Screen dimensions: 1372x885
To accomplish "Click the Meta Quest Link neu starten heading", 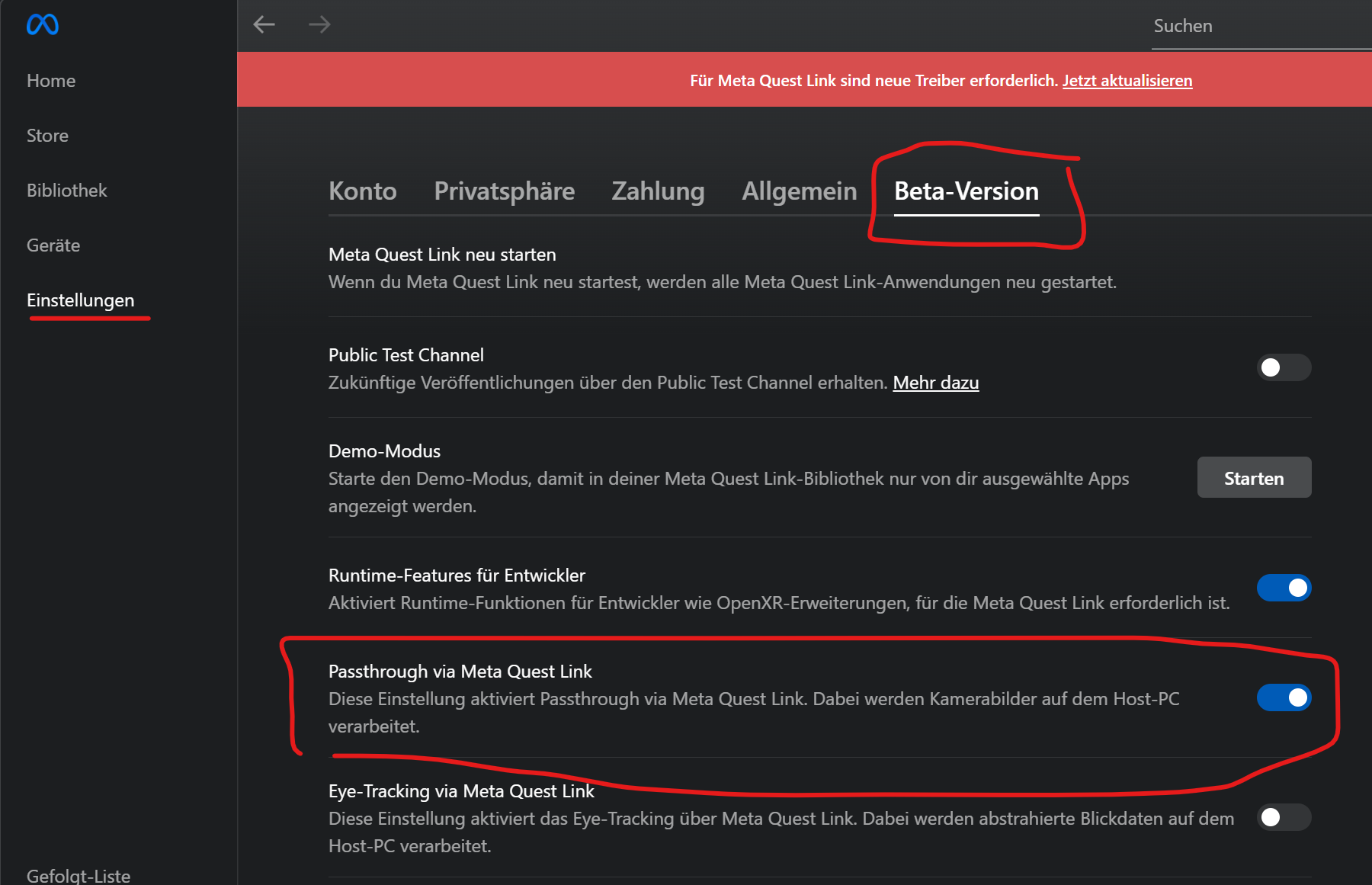I will tap(442, 255).
